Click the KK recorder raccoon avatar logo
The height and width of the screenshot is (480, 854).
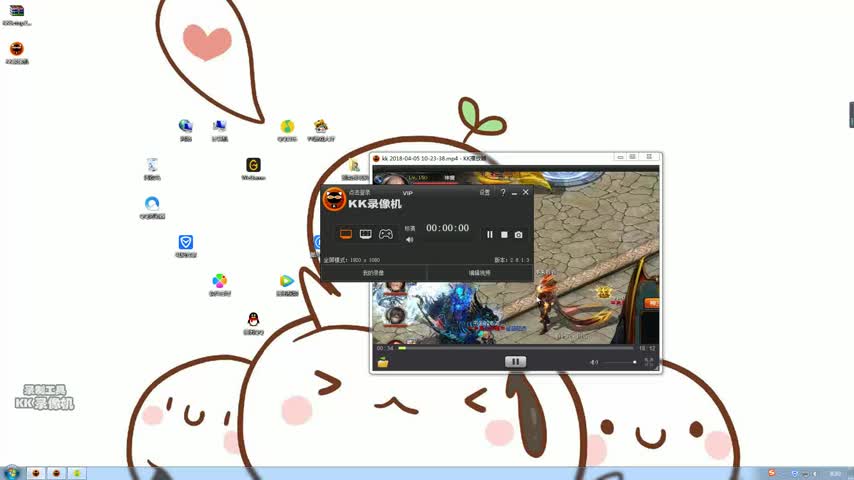point(334,199)
